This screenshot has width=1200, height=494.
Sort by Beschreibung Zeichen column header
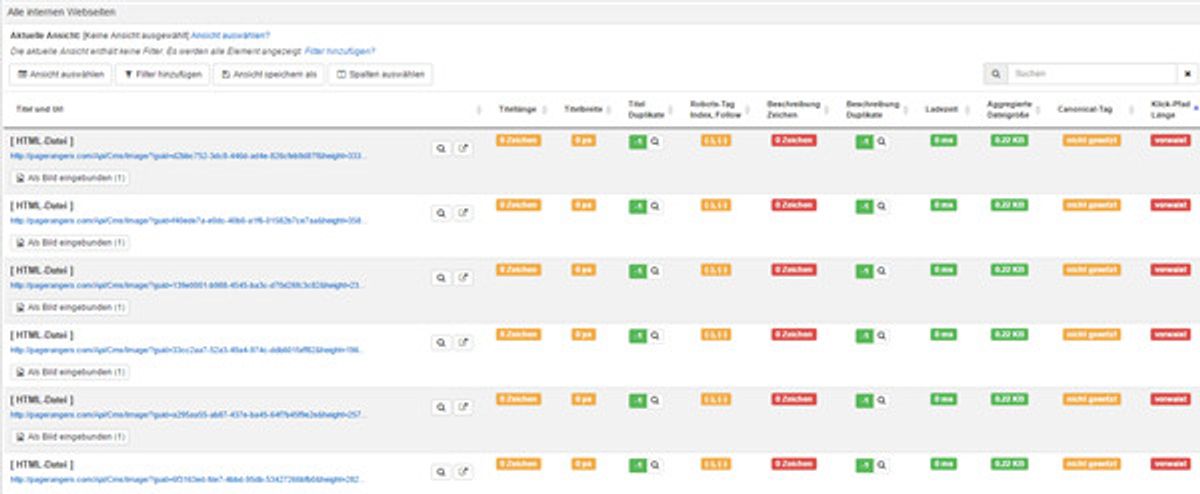click(793, 109)
